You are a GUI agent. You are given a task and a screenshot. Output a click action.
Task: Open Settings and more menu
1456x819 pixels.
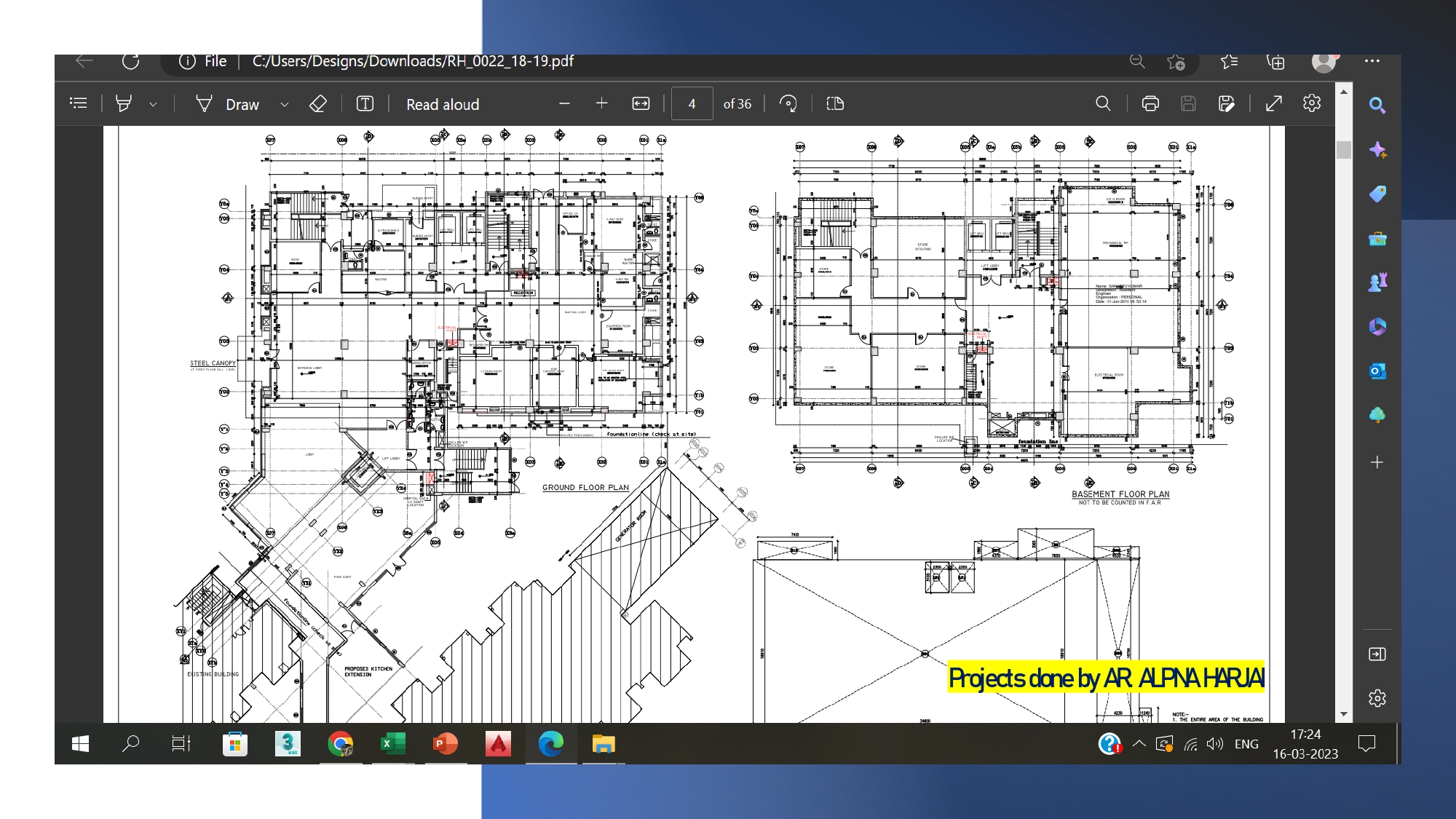pos(1372,61)
